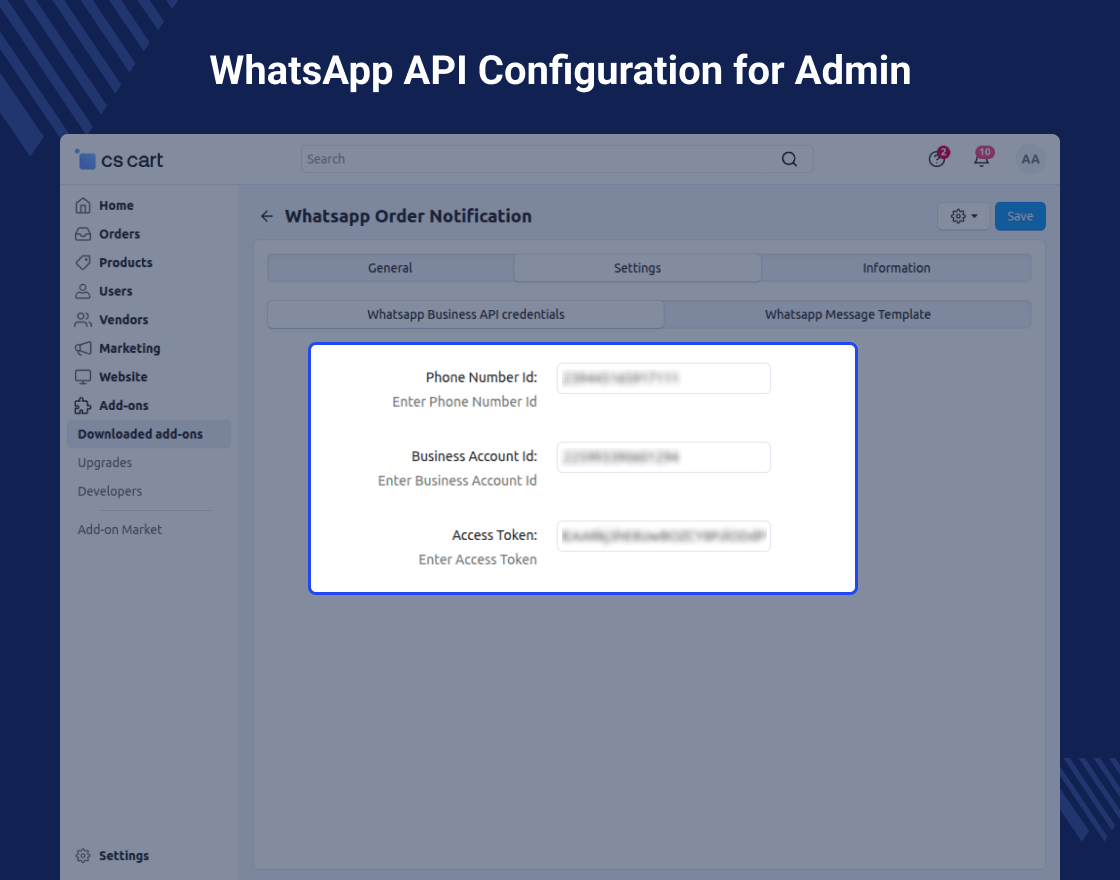Click the Access Token field
The height and width of the screenshot is (880, 1120).
pos(664,536)
